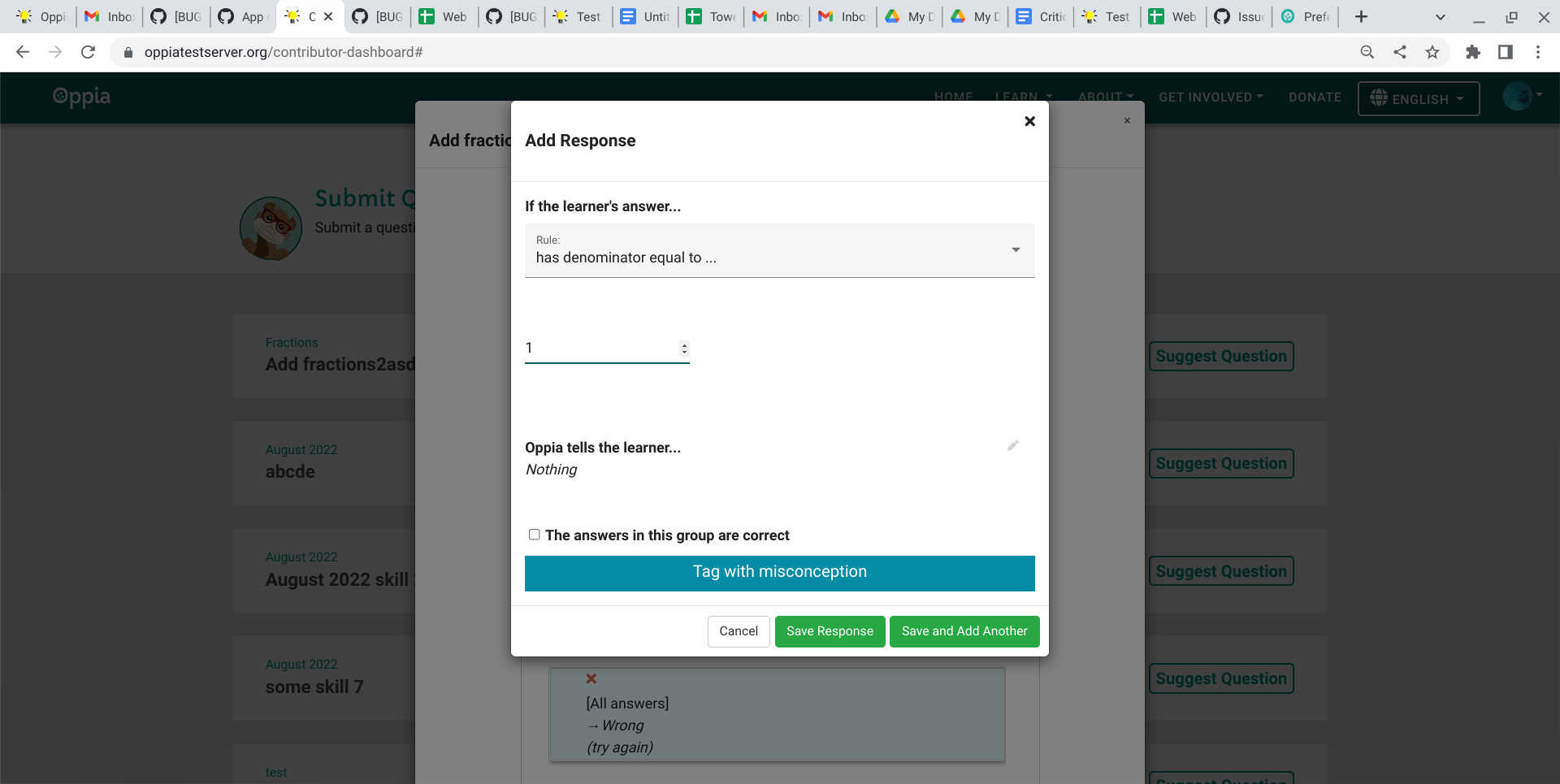Click the browser forward arrow
Screen dimensions: 1560x784
55,52
